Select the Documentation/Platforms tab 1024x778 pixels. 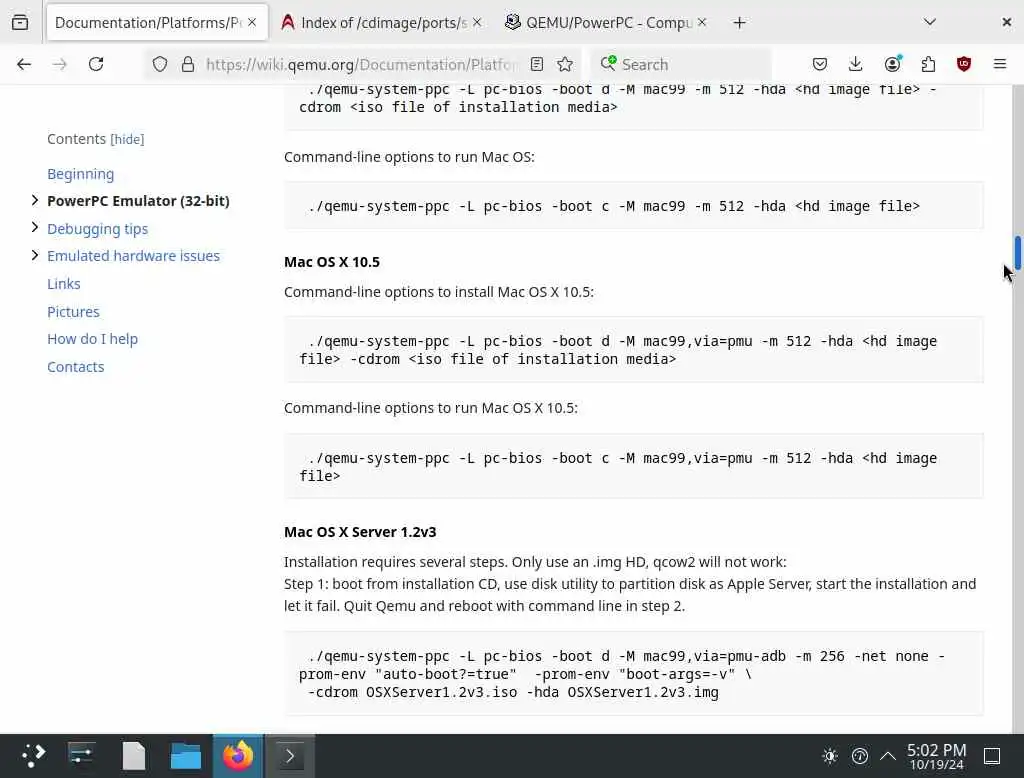click(157, 23)
